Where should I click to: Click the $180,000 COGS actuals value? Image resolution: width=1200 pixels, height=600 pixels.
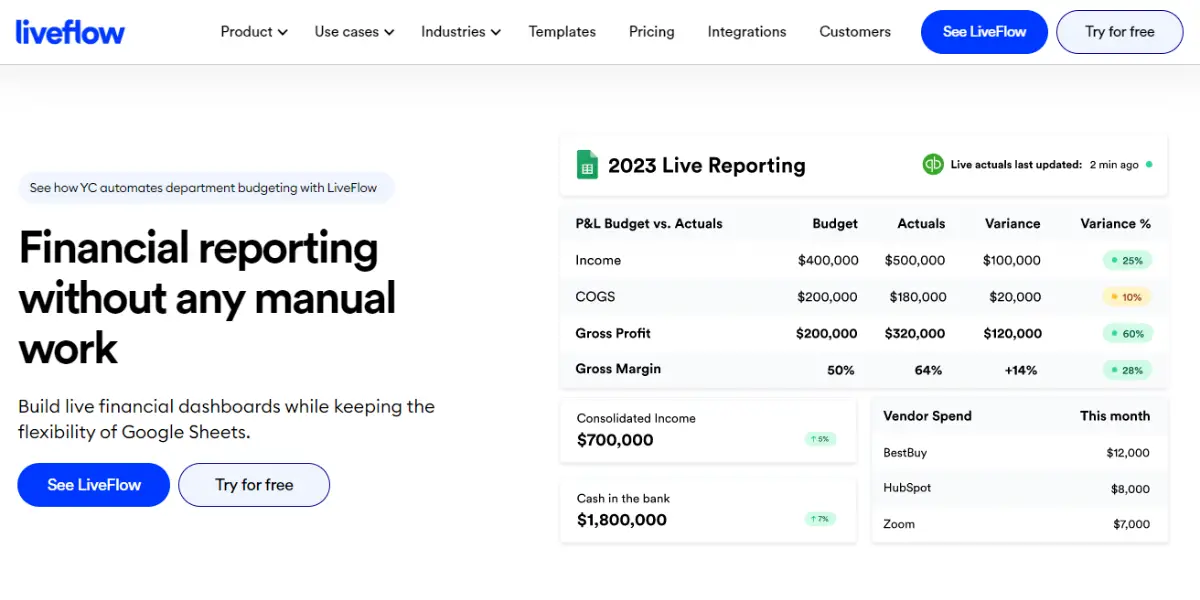(918, 297)
